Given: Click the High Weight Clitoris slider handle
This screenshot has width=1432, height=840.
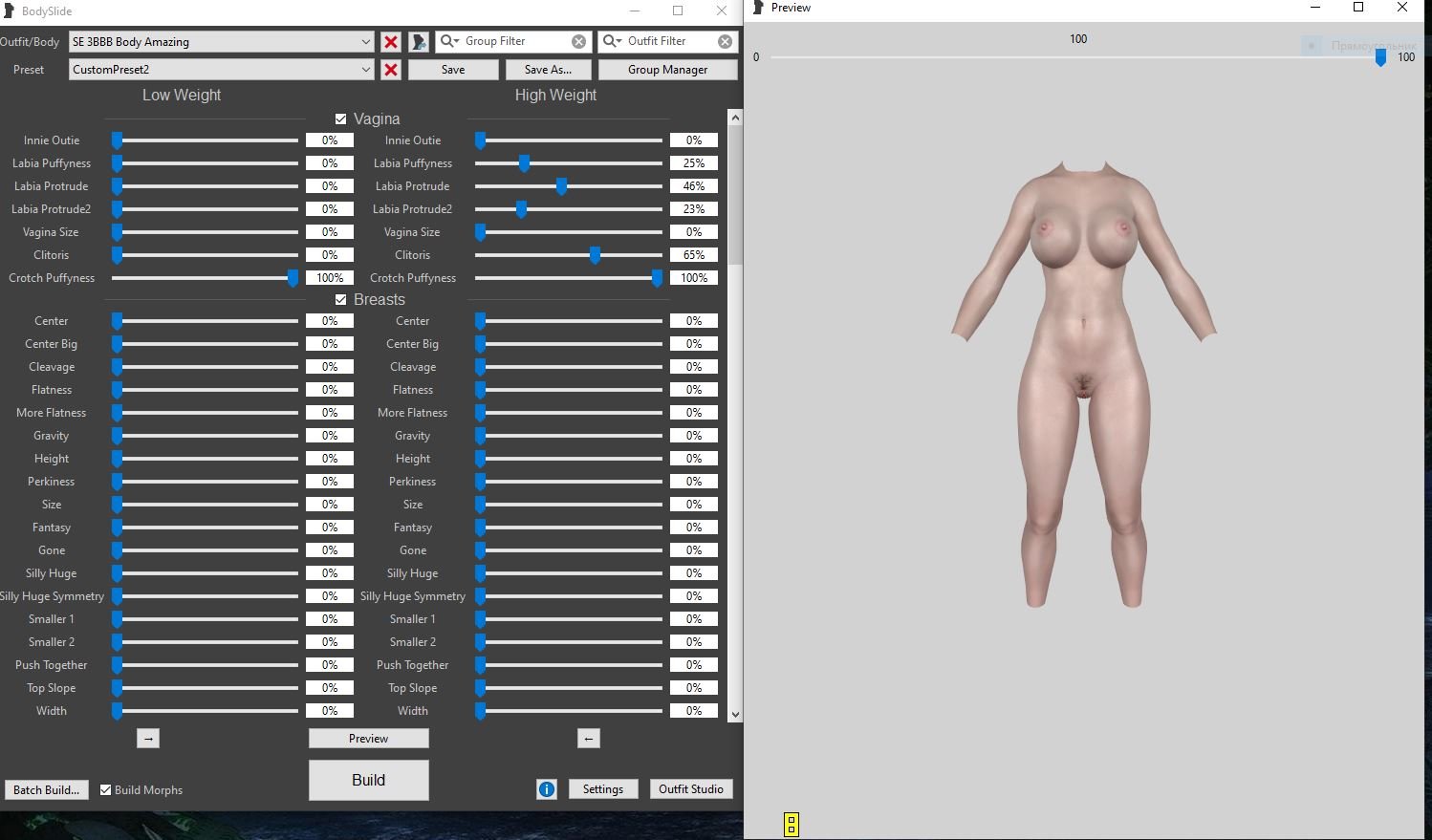Looking at the screenshot, I should [595, 255].
